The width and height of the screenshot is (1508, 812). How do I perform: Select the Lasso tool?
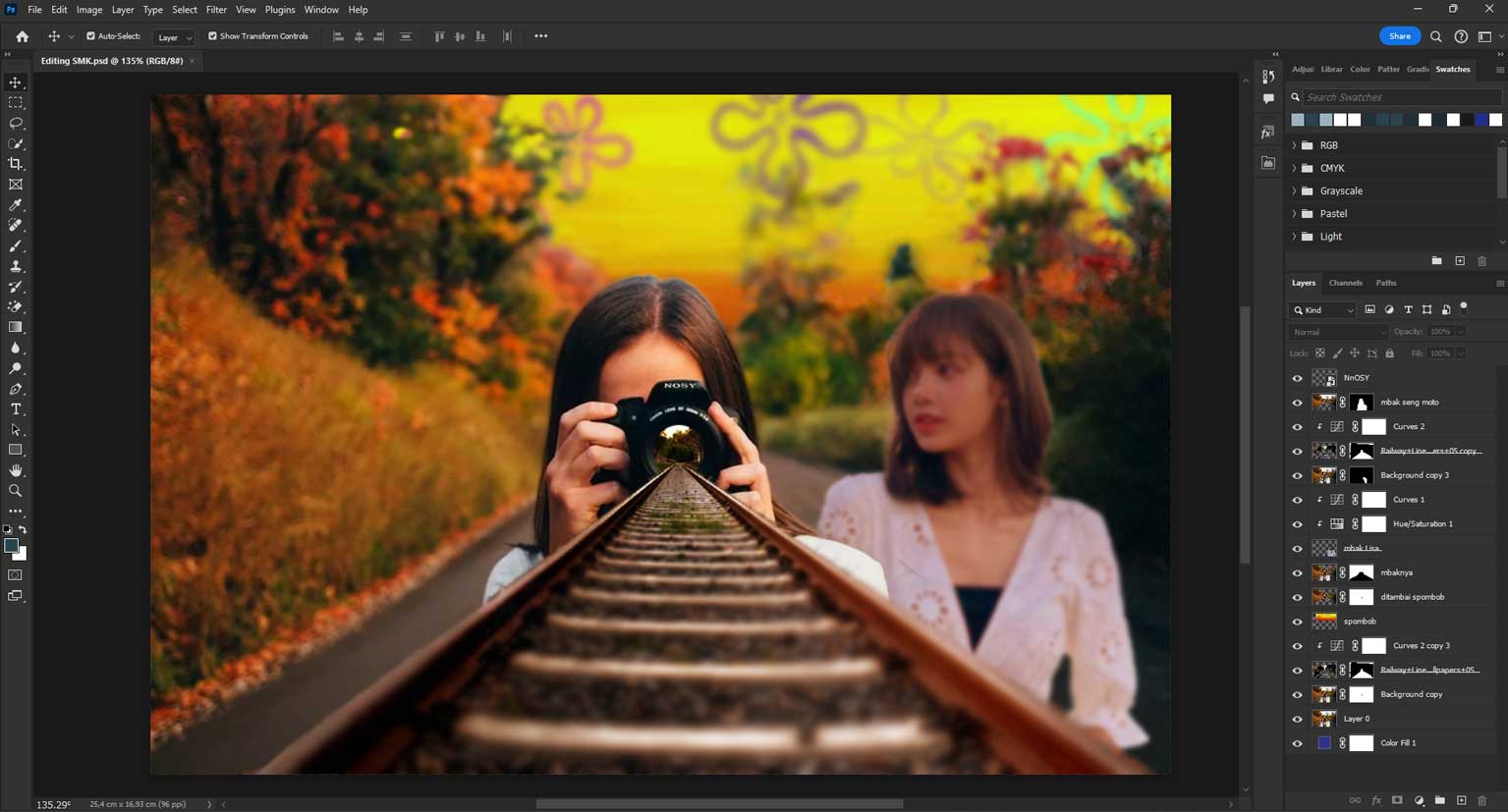click(x=16, y=124)
